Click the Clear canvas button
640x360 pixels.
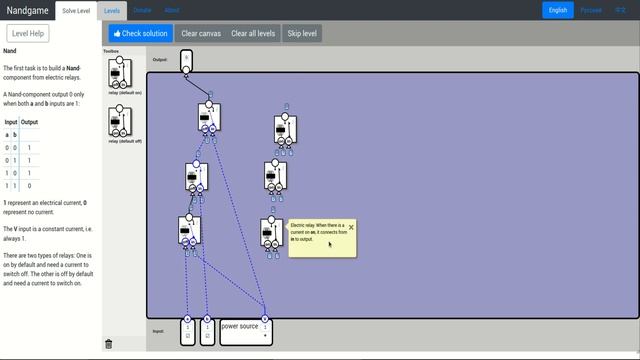click(x=201, y=33)
